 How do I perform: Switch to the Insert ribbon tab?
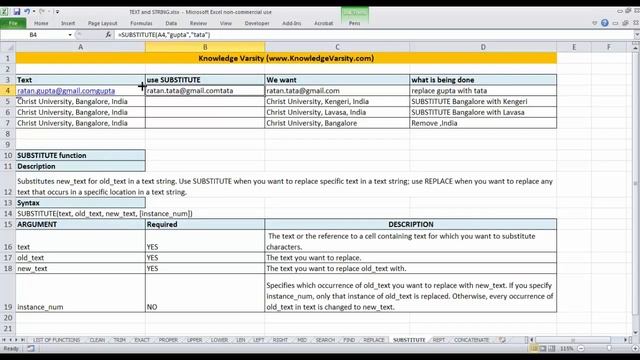(68, 23)
